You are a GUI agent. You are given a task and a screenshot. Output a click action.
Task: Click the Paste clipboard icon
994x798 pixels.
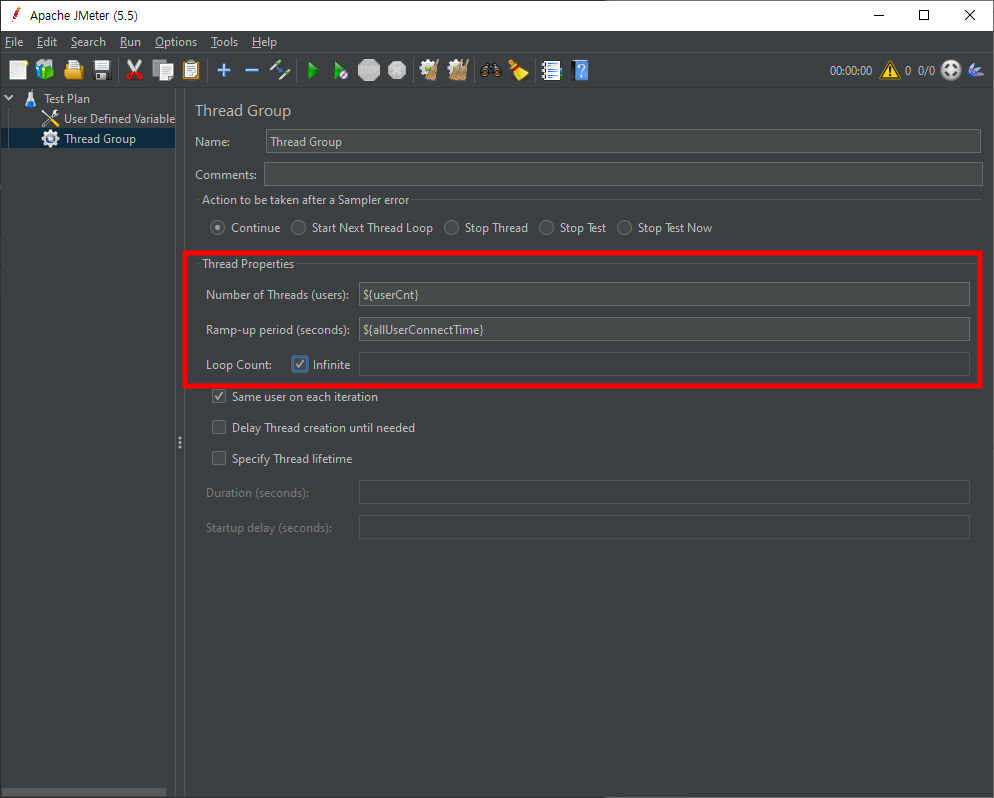pos(191,70)
